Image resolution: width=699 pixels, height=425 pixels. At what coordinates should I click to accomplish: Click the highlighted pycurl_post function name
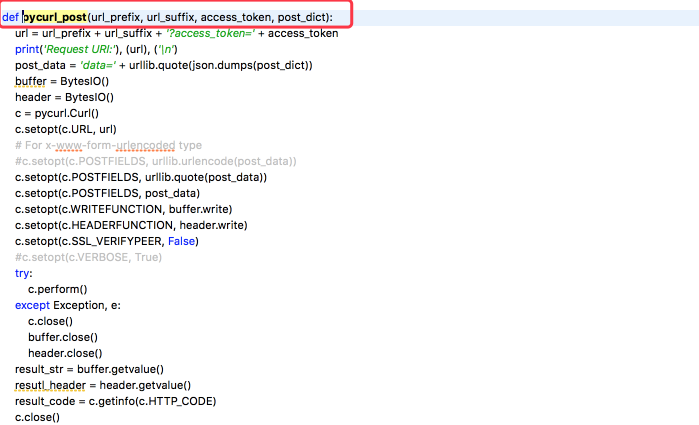click(x=54, y=17)
